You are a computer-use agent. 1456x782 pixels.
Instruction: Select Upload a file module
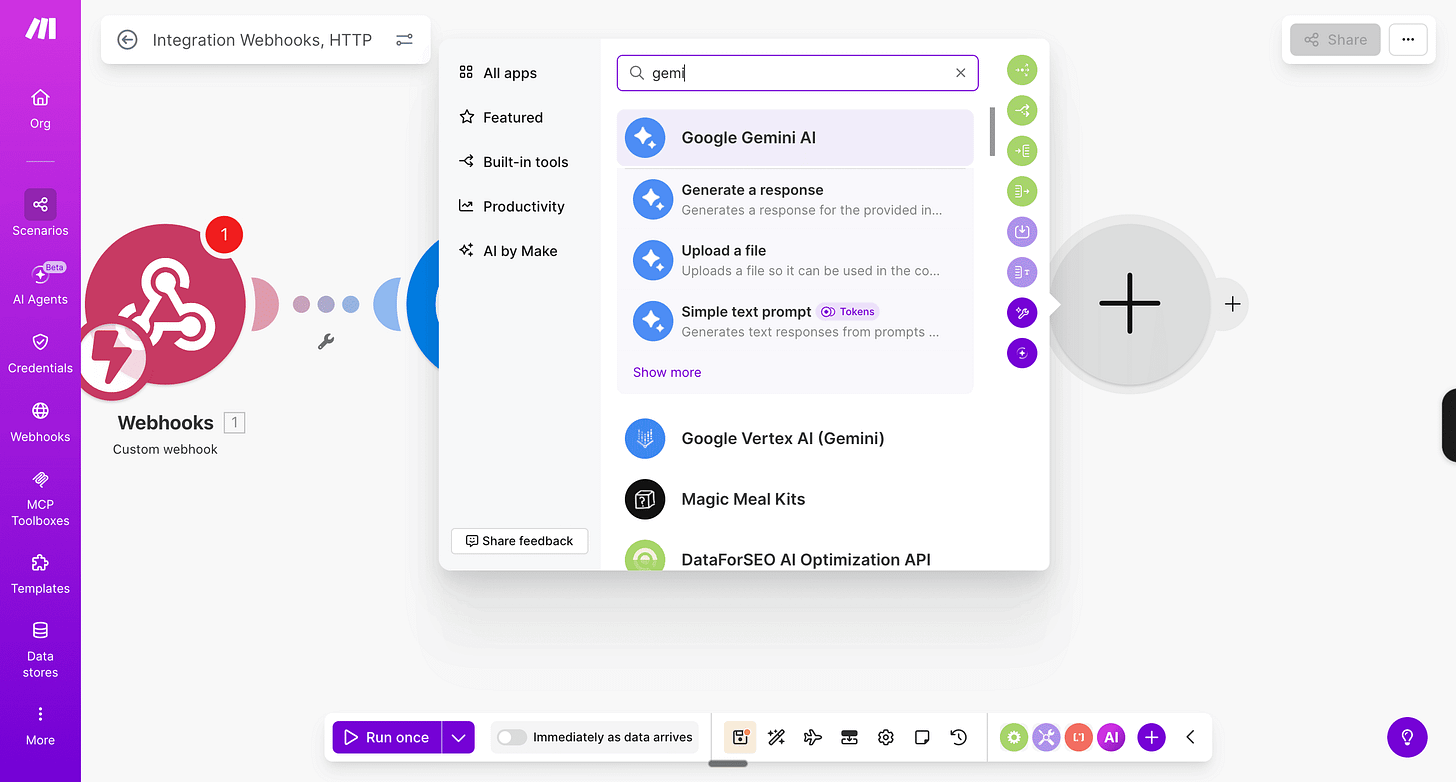[795, 260]
